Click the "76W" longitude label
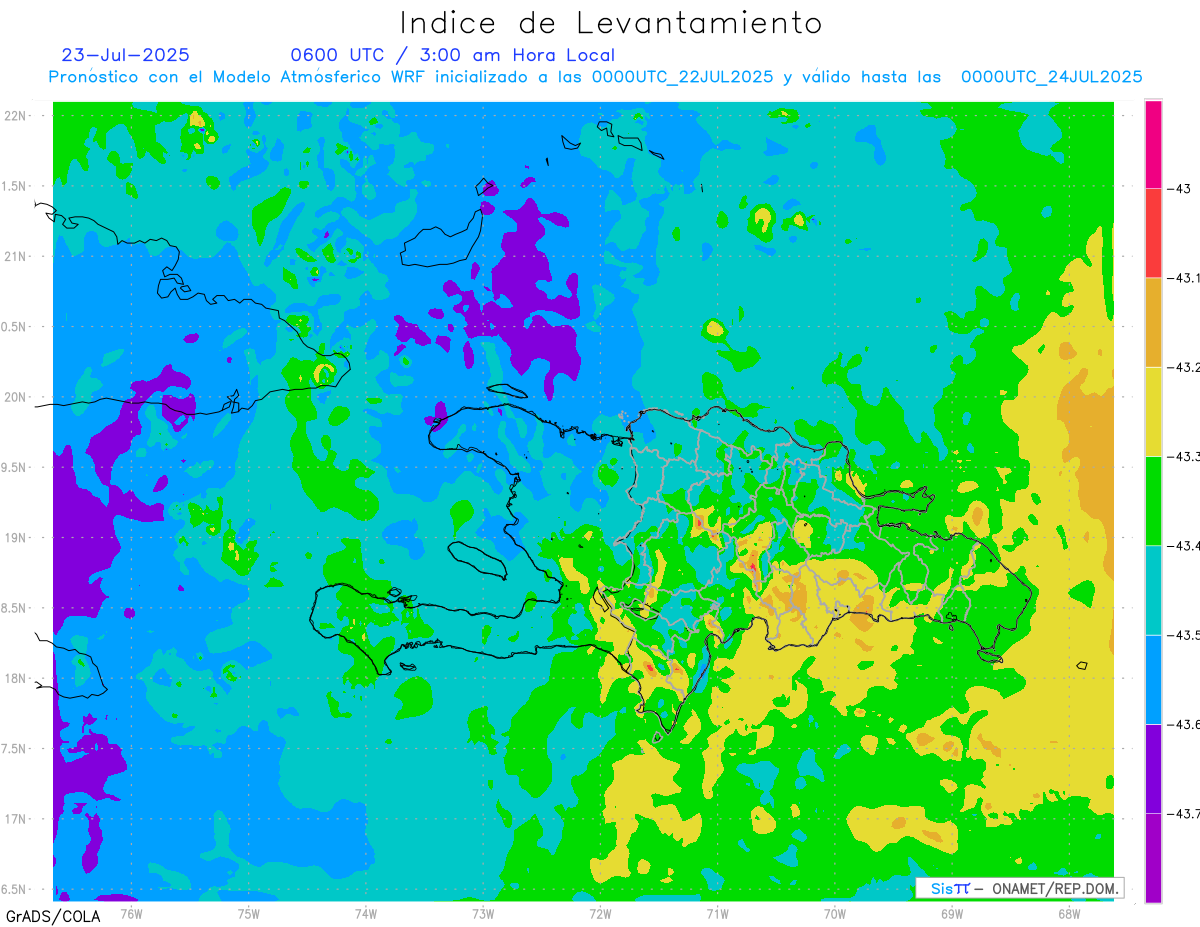The height and width of the screenshot is (927, 1200). [131, 913]
